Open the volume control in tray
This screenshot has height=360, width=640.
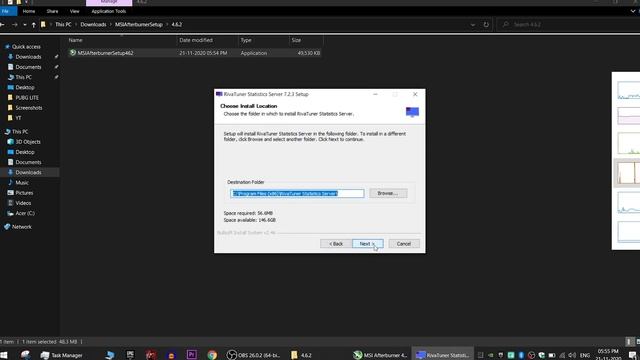(572, 355)
